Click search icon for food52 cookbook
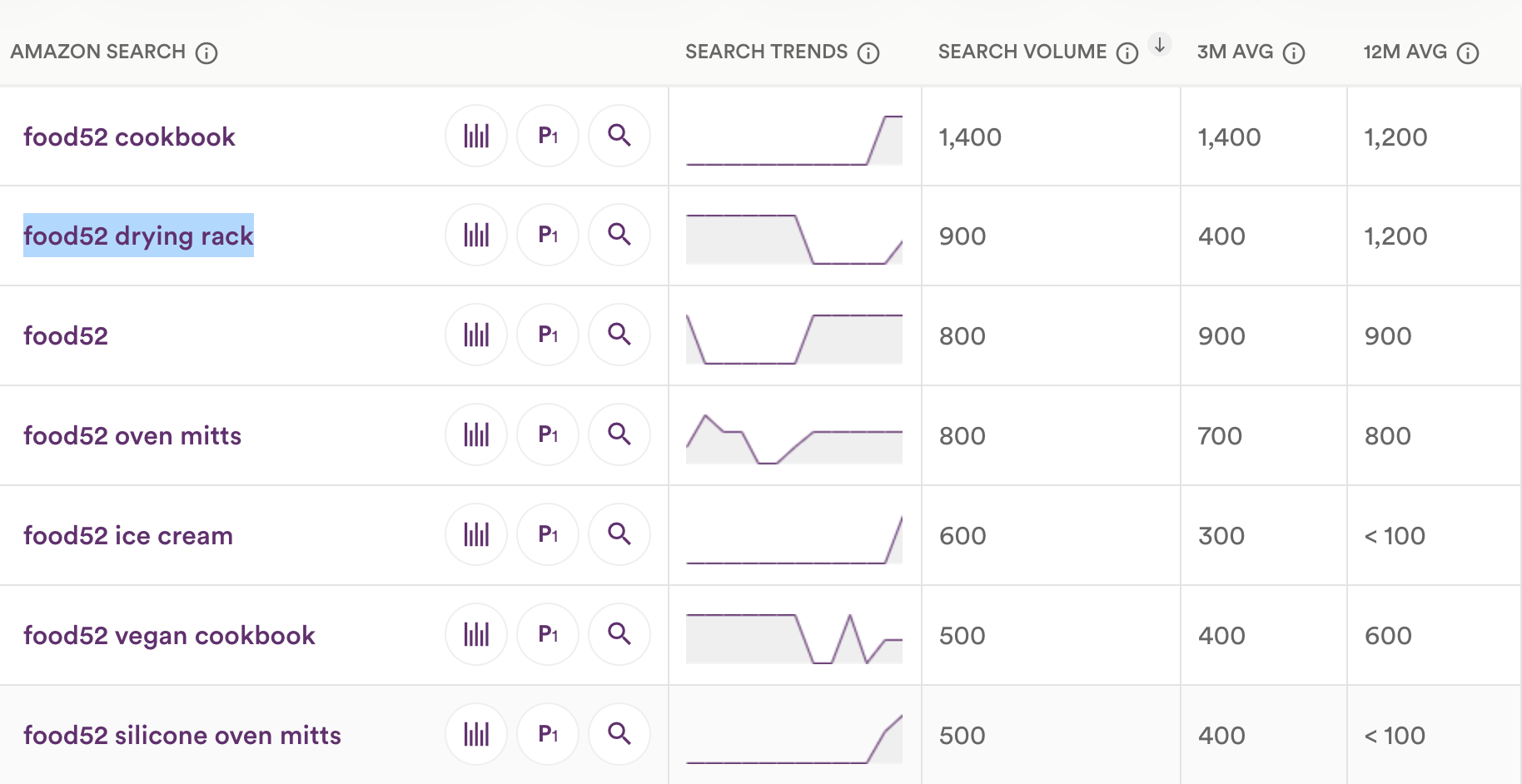 click(x=619, y=136)
